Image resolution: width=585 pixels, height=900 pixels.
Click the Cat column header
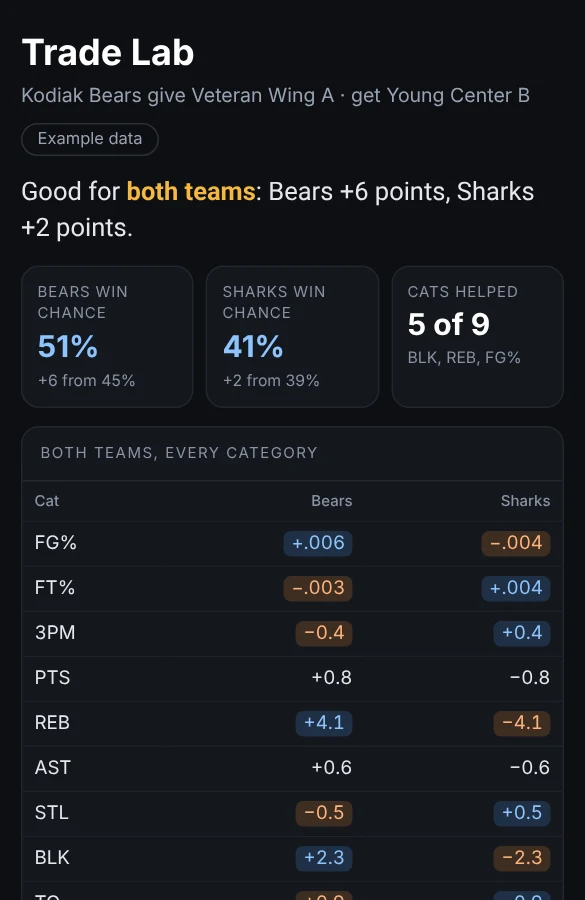(x=47, y=501)
